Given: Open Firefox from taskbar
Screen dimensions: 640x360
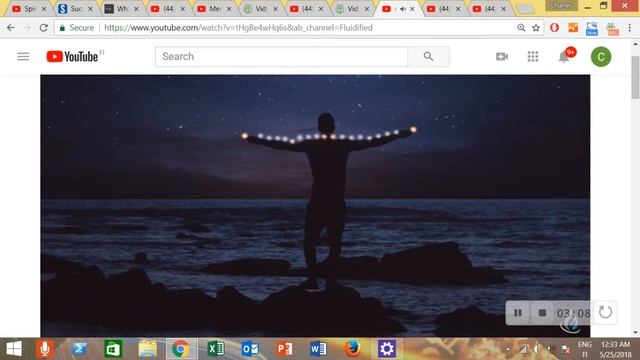Looking at the screenshot, I should coord(352,349).
